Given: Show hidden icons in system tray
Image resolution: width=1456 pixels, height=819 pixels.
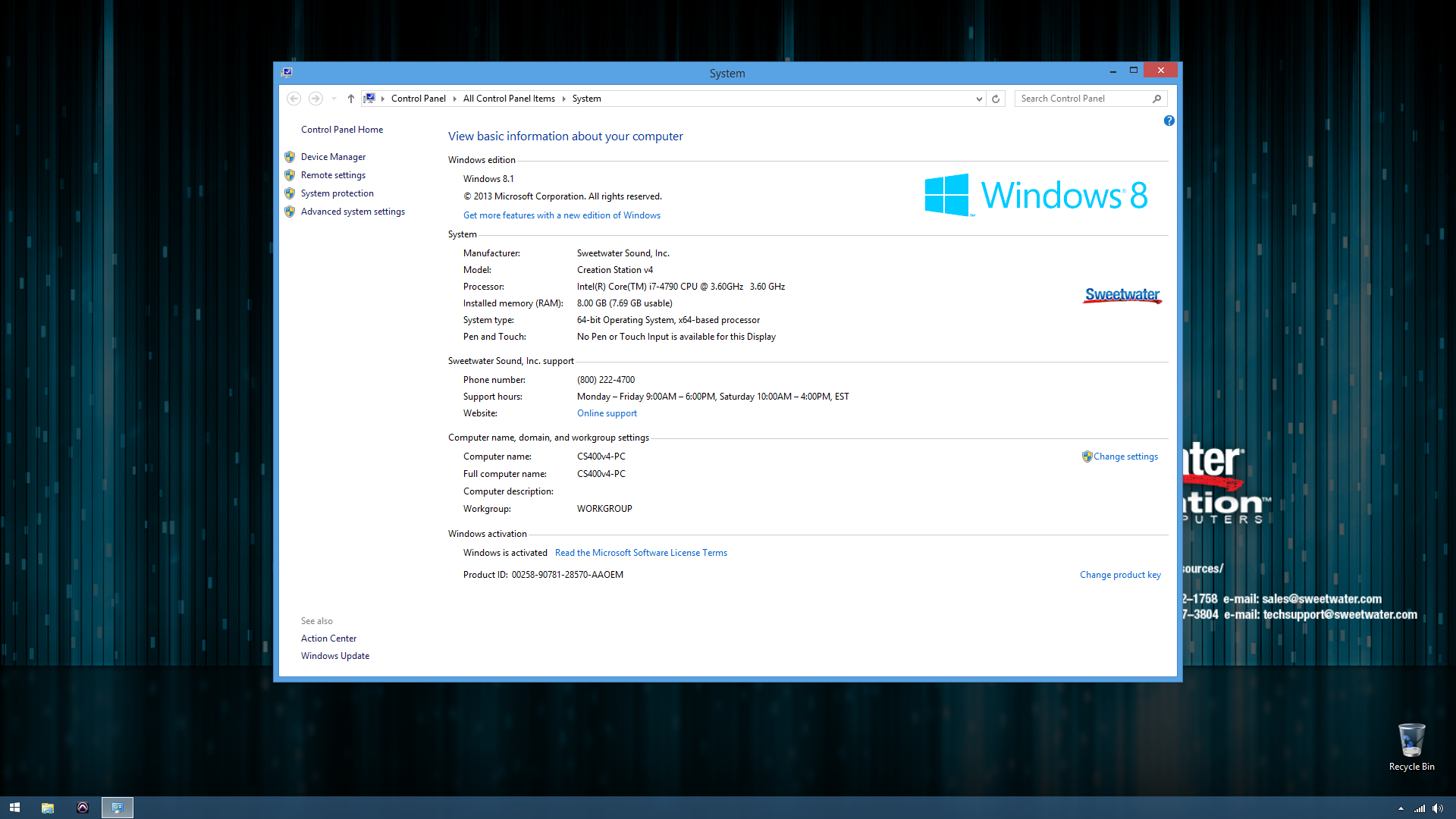Looking at the screenshot, I should tap(1401, 808).
